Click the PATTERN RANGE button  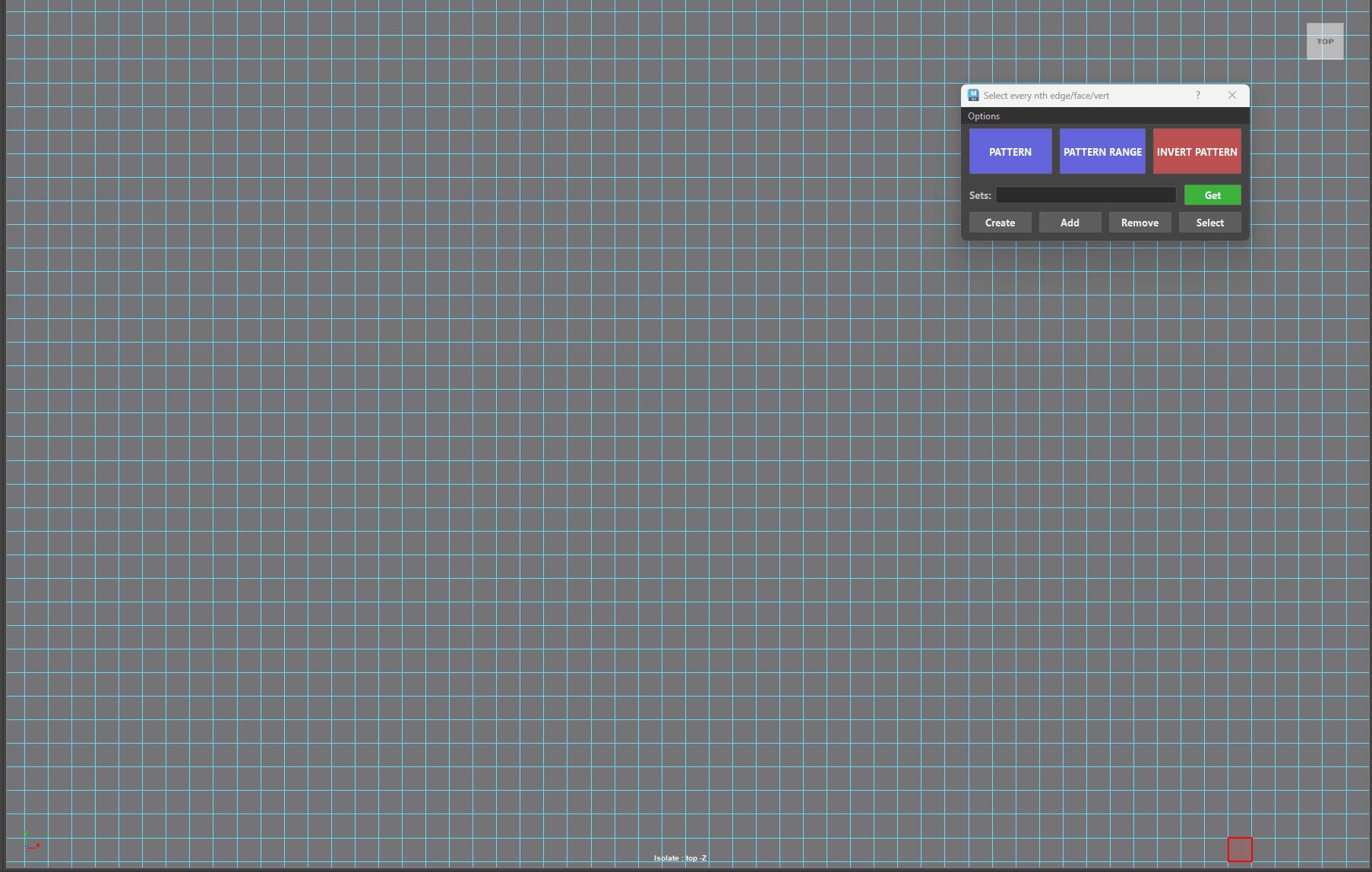click(1102, 151)
